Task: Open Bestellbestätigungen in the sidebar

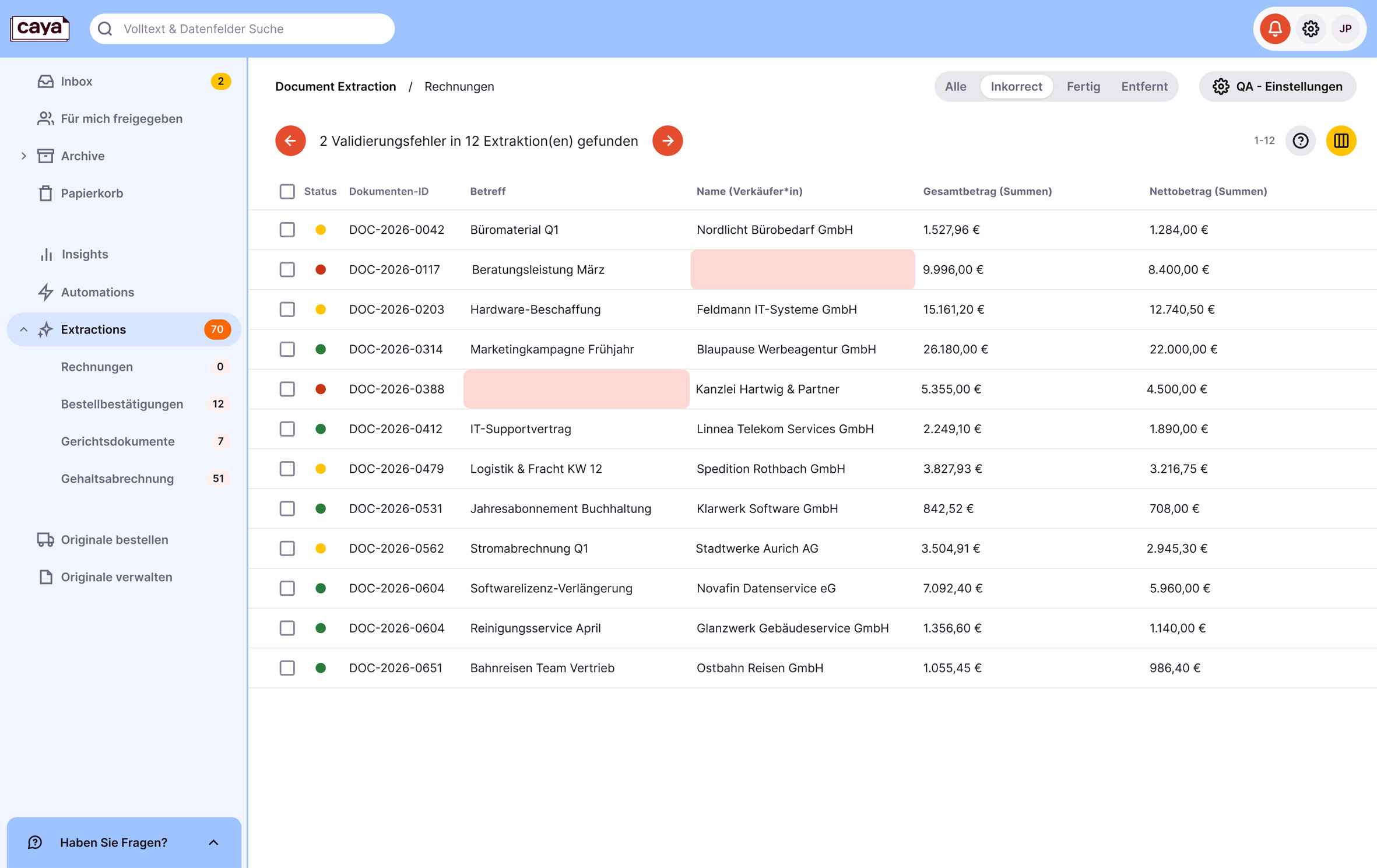Action: 122,404
